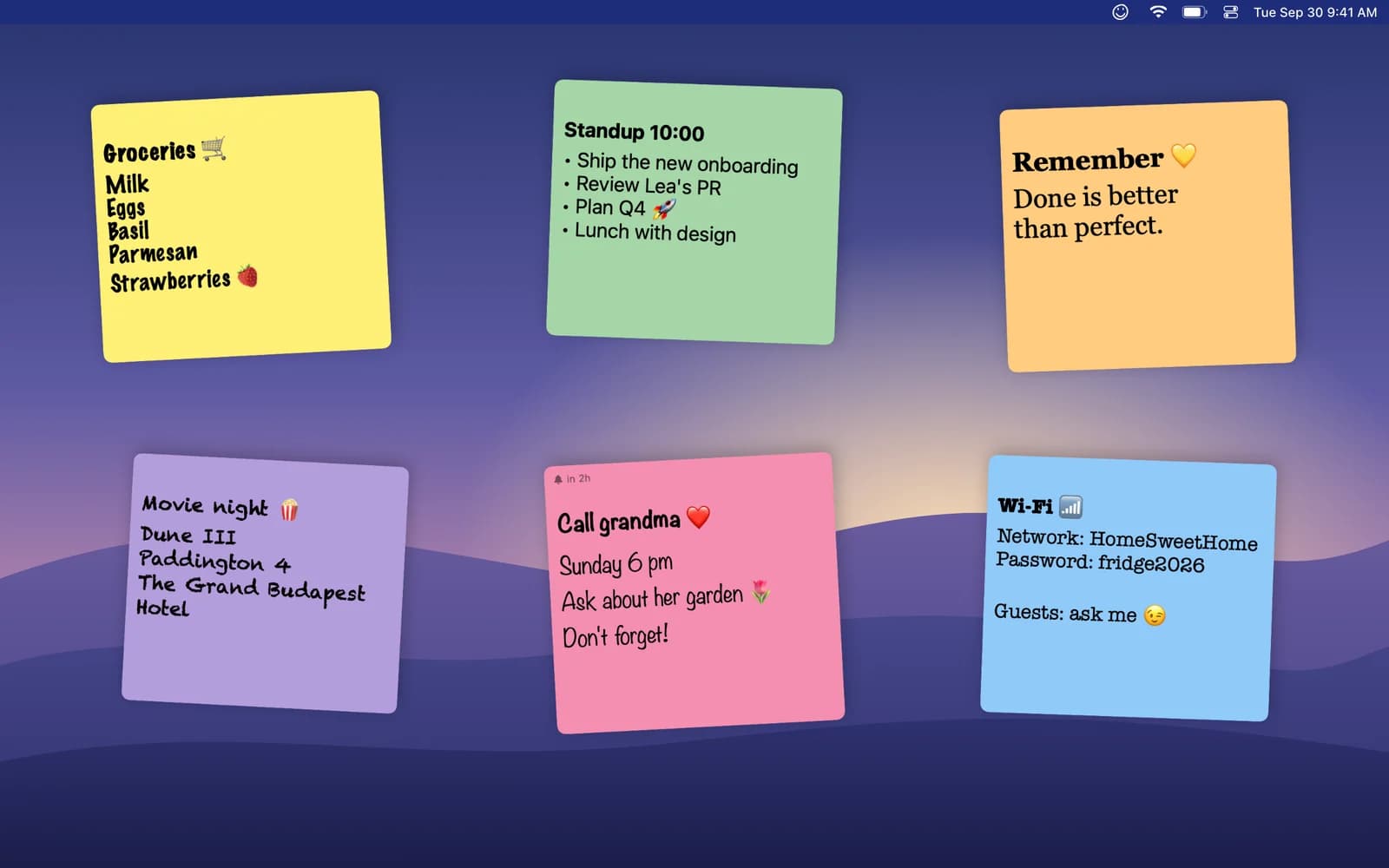Click the reminder bell on the pink note
Screen dimensions: 1389x868
pyautogui.click(x=558, y=479)
